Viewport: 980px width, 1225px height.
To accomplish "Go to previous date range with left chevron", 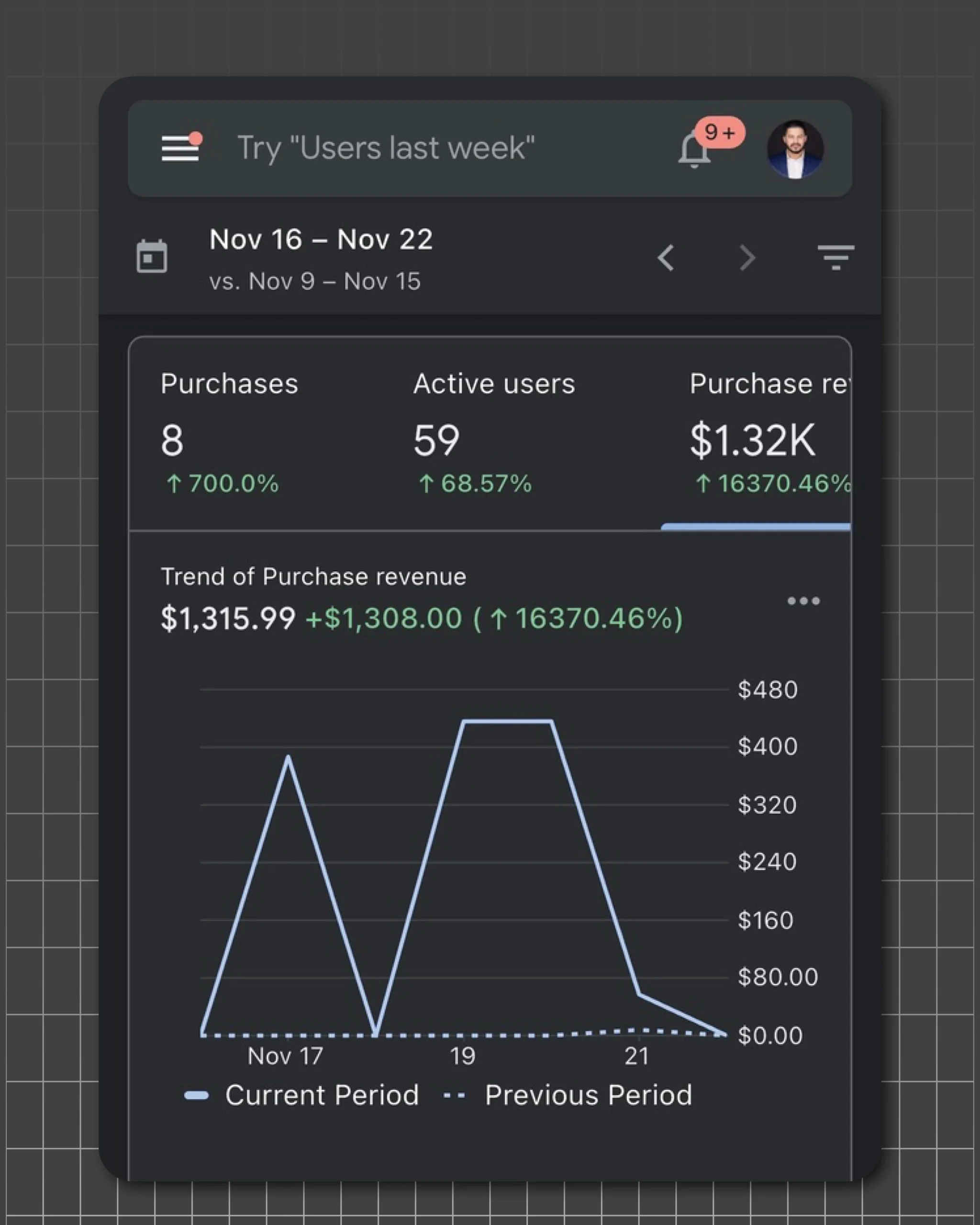I will [x=666, y=258].
